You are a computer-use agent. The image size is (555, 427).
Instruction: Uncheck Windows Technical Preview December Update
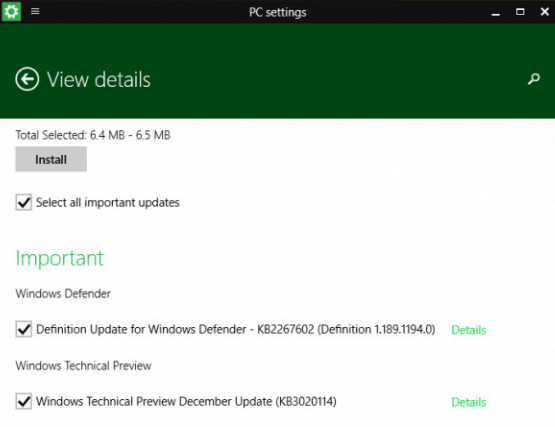pos(24,401)
